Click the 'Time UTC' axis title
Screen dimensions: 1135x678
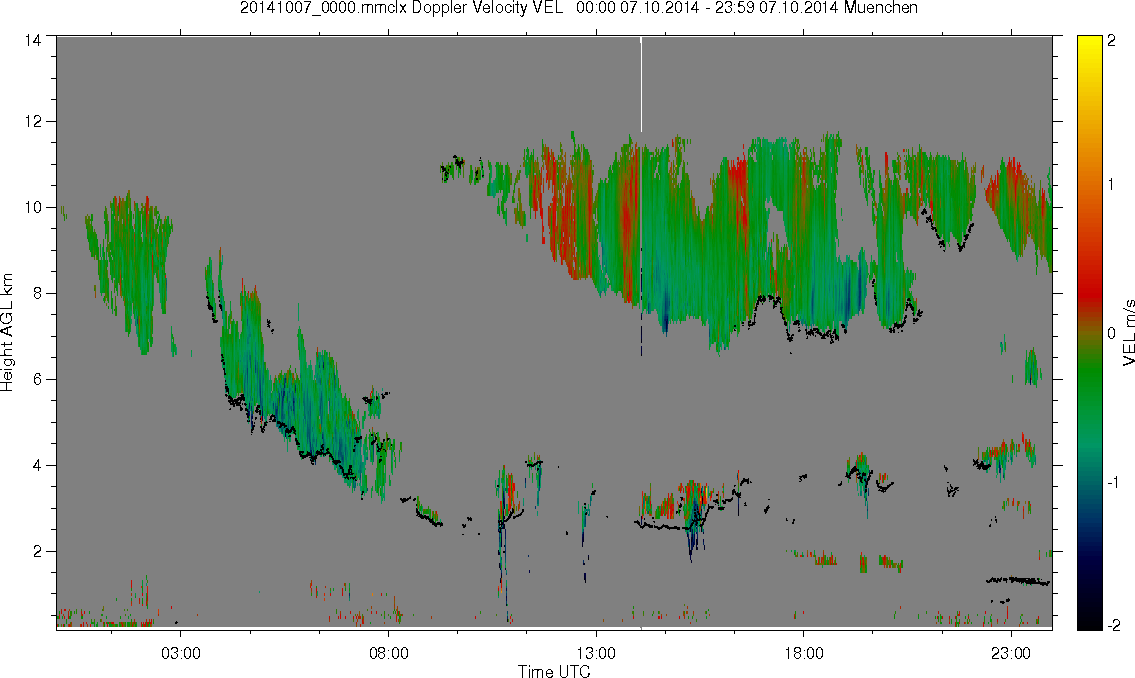click(x=554, y=671)
